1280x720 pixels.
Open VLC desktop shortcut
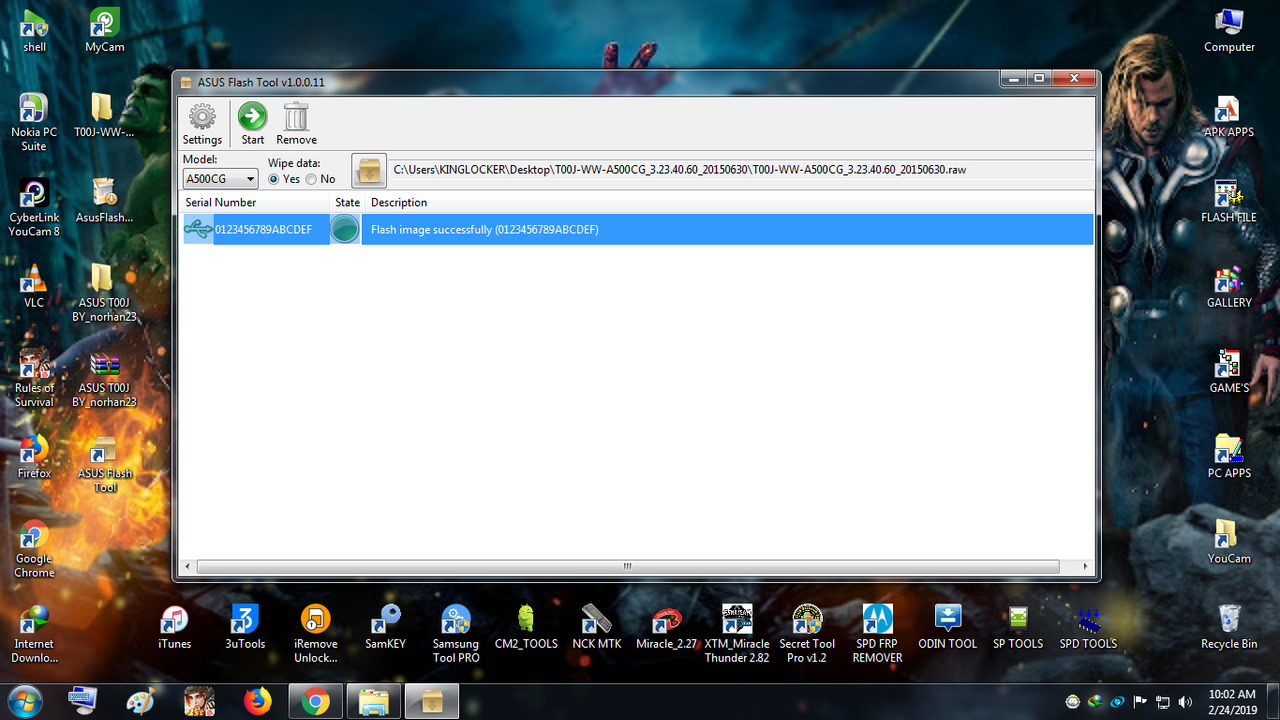pyautogui.click(x=34, y=286)
